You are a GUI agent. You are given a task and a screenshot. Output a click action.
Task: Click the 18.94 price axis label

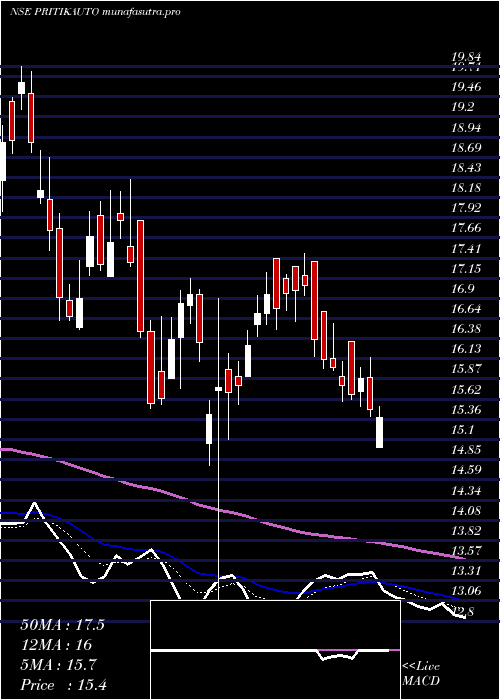(466, 127)
